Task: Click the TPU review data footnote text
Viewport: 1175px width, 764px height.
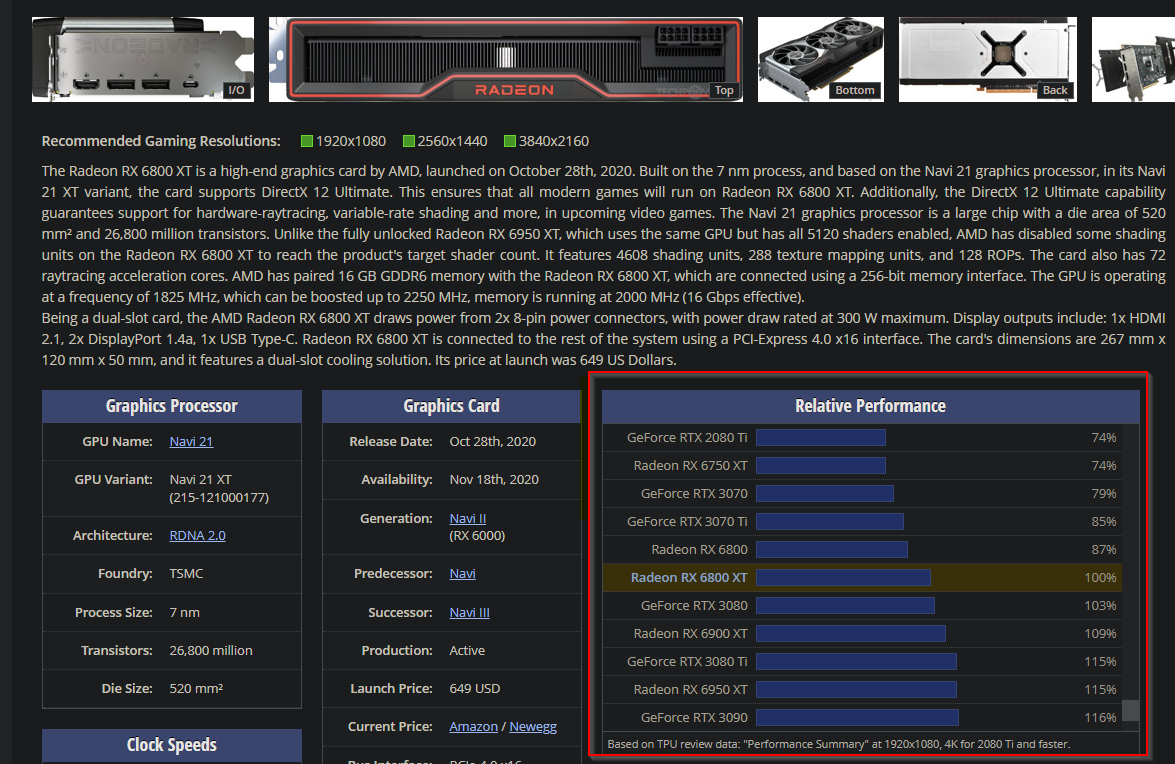Action: pyautogui.click(x=839, y=745)
